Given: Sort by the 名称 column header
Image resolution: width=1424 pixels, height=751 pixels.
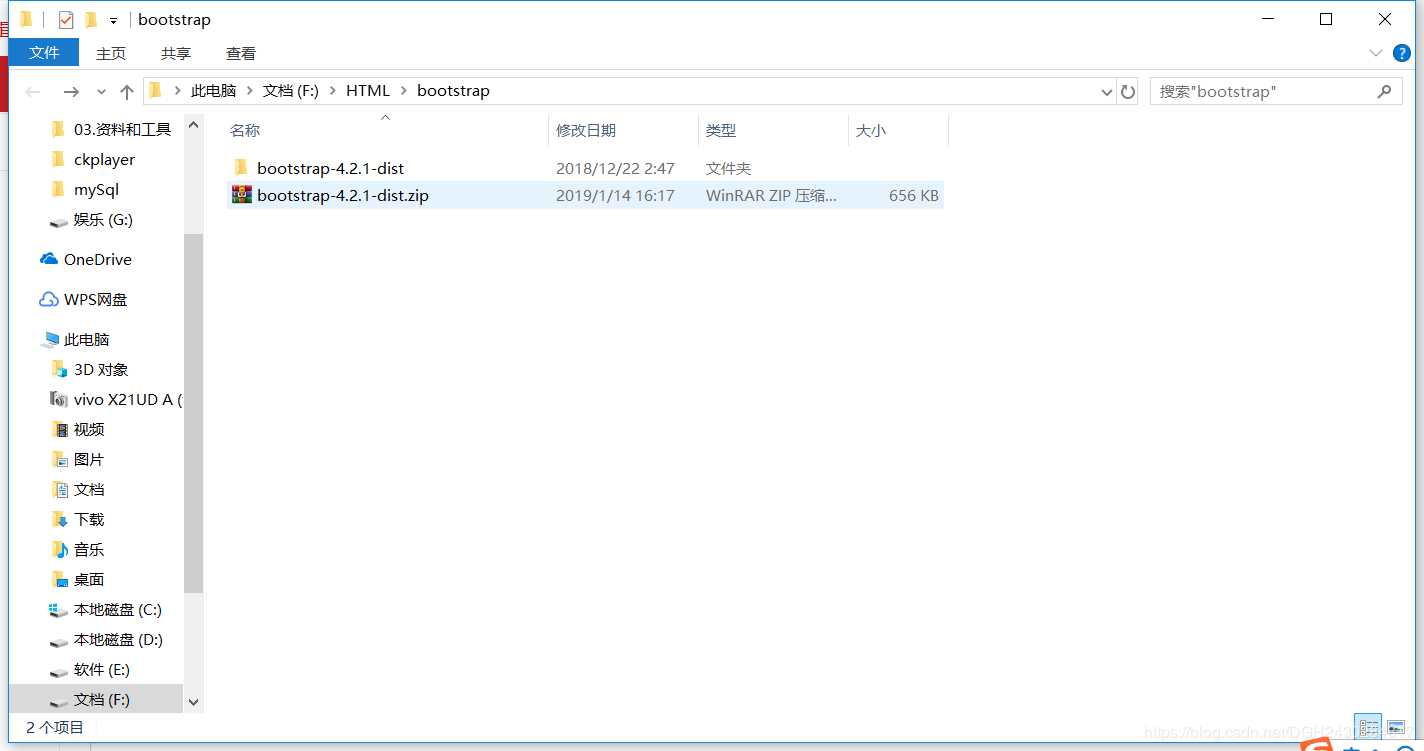Looking at the screenshot, I should pyautogui.click(x=245, y=131).
